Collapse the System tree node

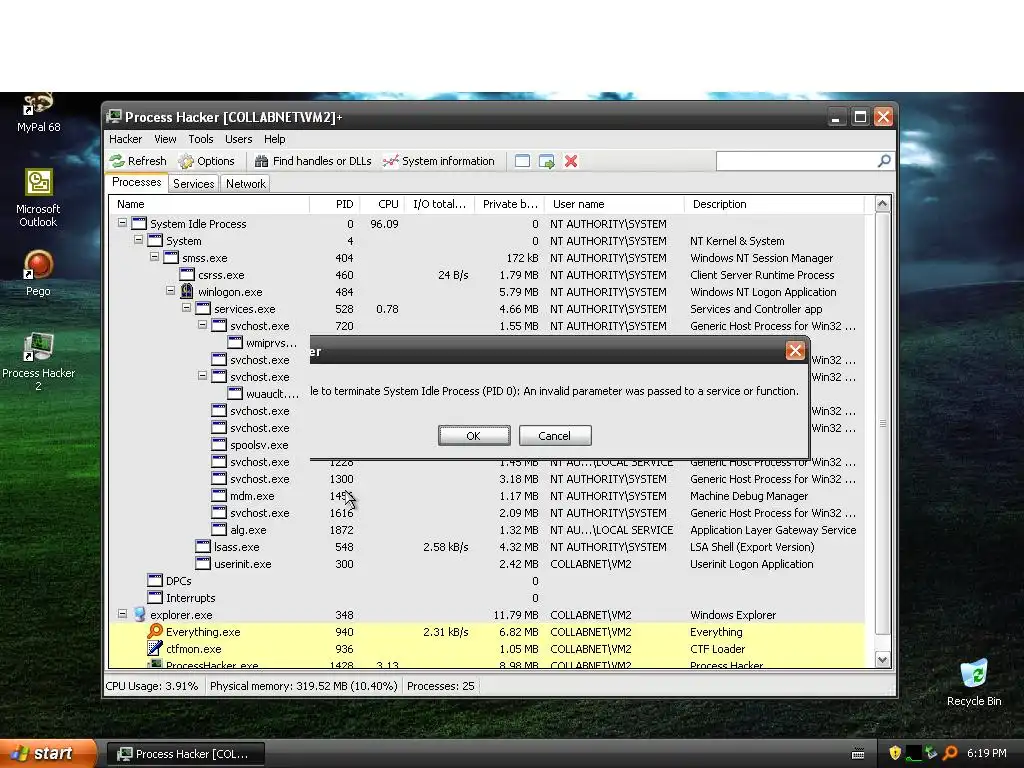point(138,240)
